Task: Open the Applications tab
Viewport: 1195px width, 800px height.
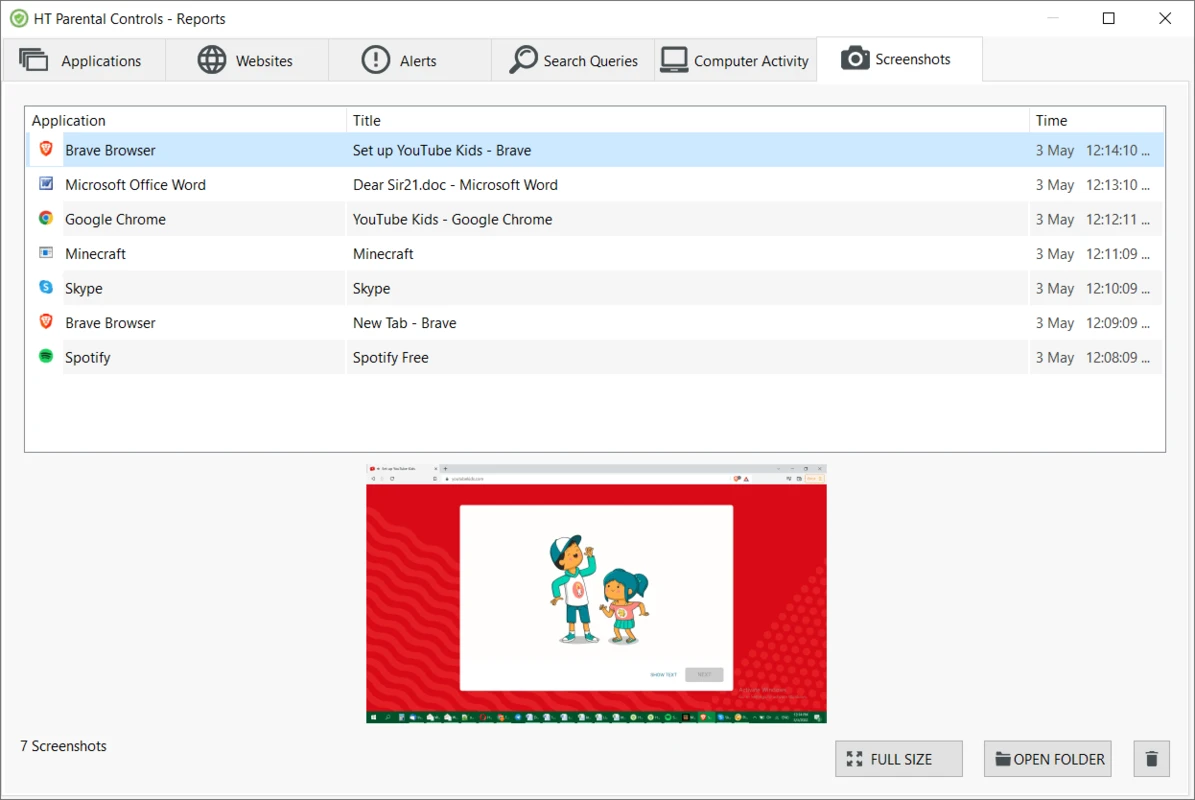Action: [x=83, y=61]
